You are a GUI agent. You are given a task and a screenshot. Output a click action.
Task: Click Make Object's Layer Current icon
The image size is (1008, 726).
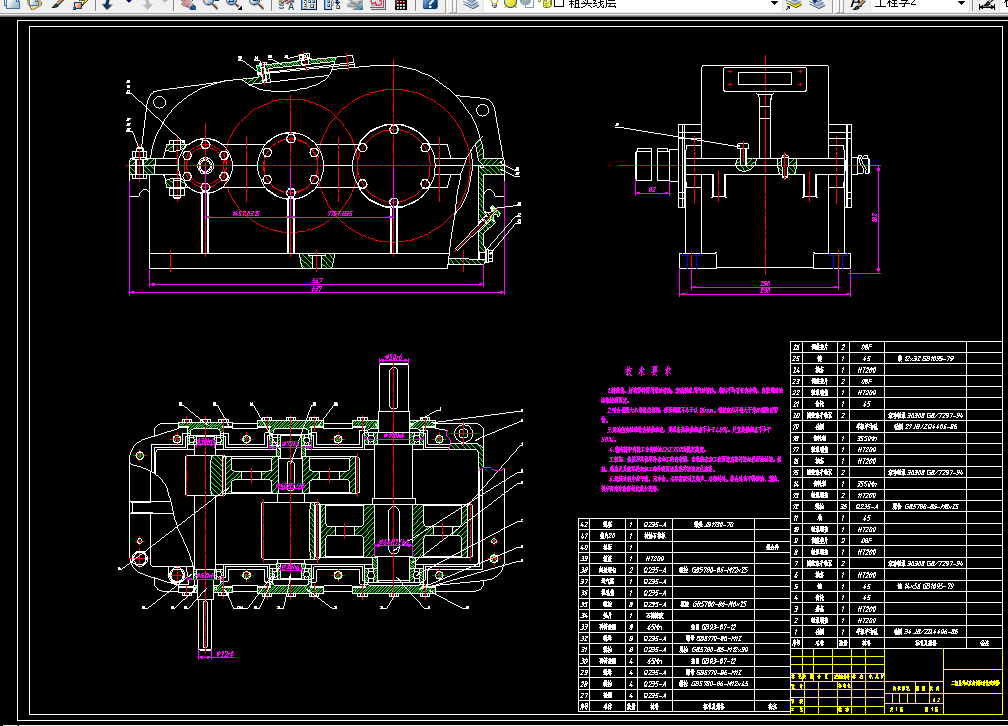pos(794,3)
